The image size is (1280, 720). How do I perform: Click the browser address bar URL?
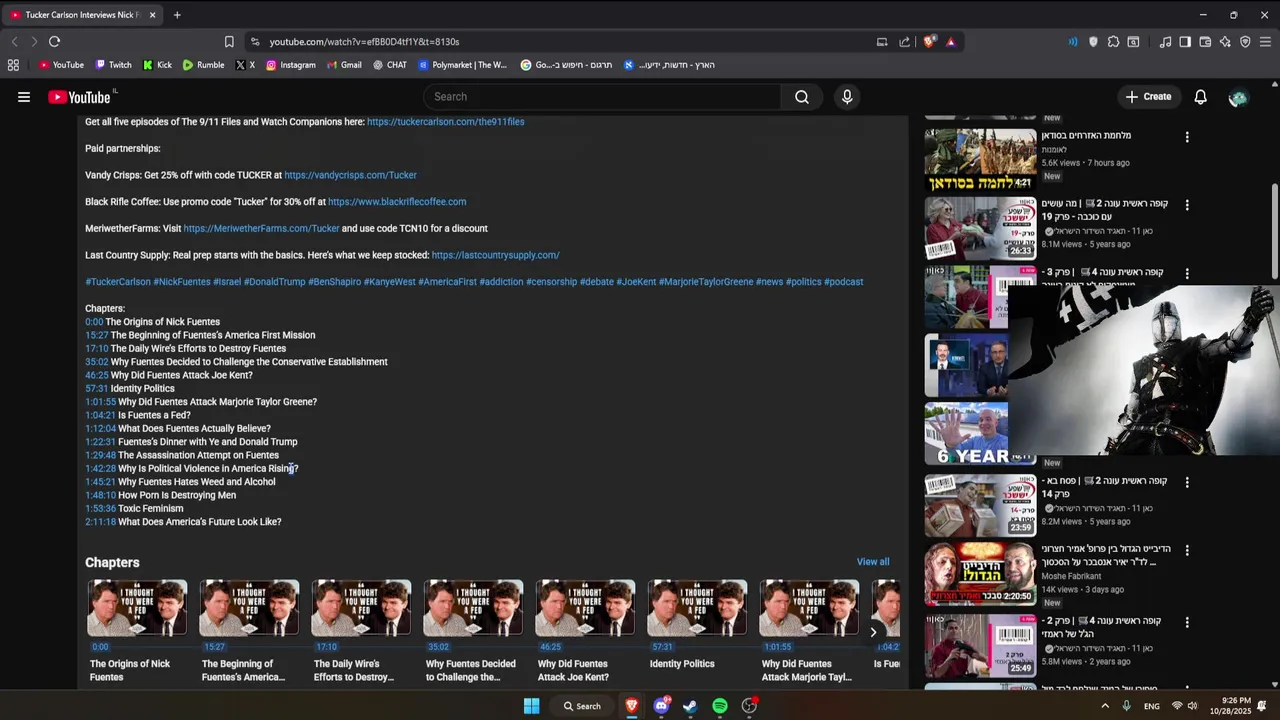(x=364, y=42)
